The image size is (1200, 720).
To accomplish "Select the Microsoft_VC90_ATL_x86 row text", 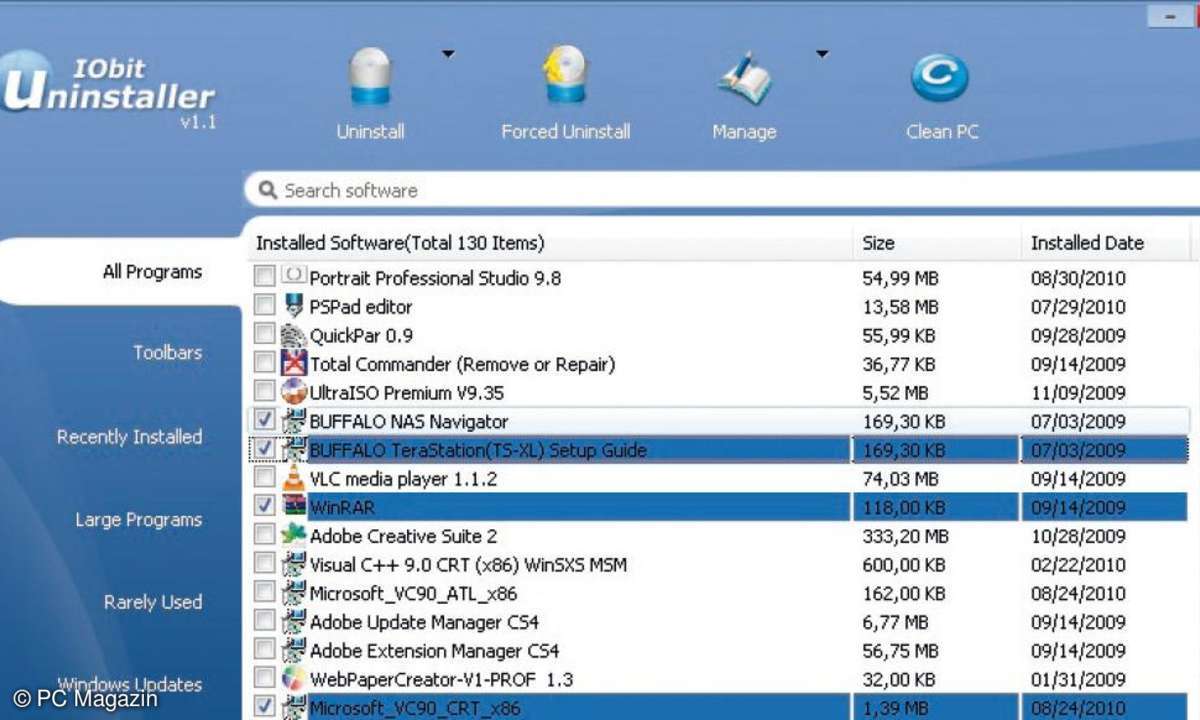I will click(413, 594).
